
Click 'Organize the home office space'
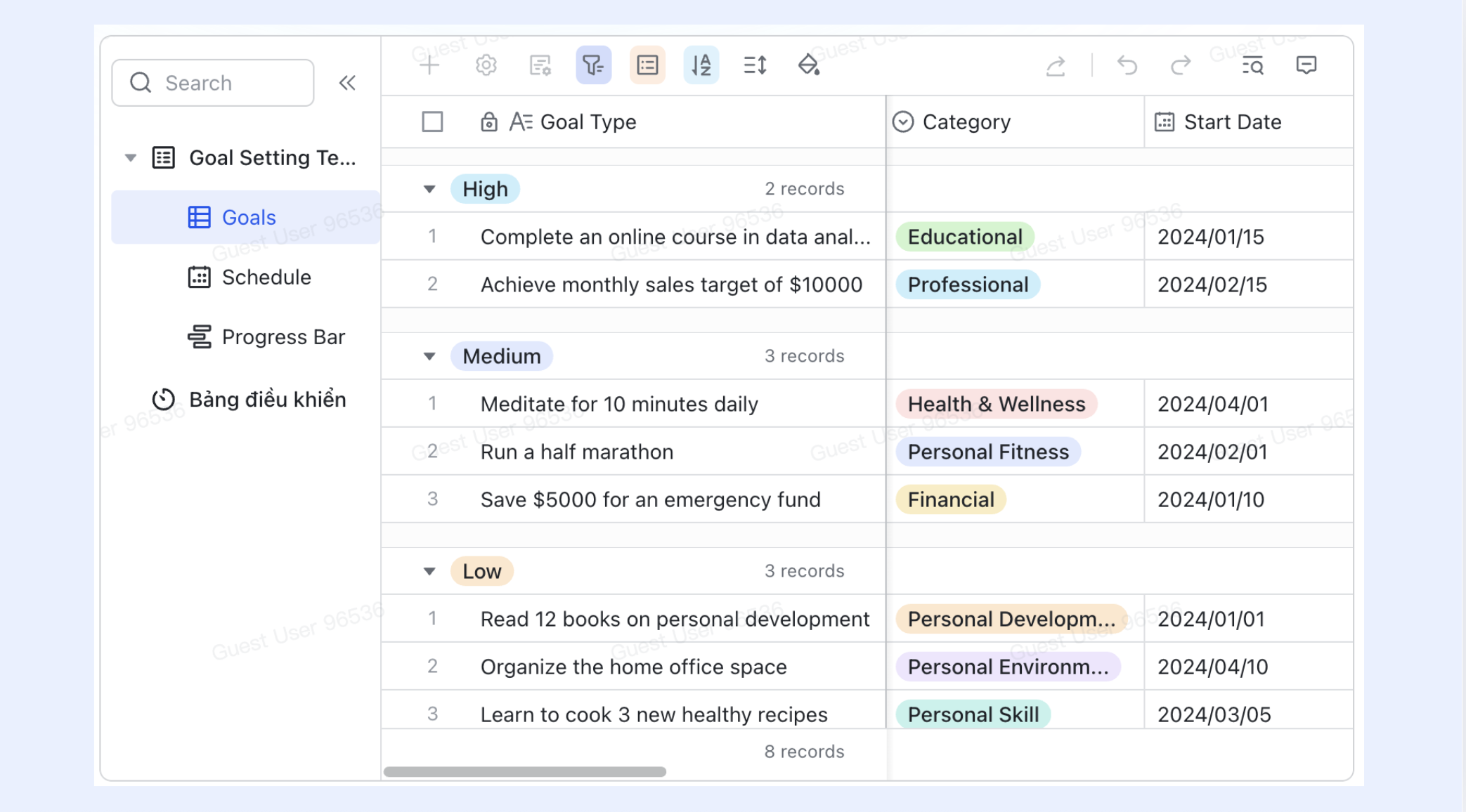pos(633,667)
